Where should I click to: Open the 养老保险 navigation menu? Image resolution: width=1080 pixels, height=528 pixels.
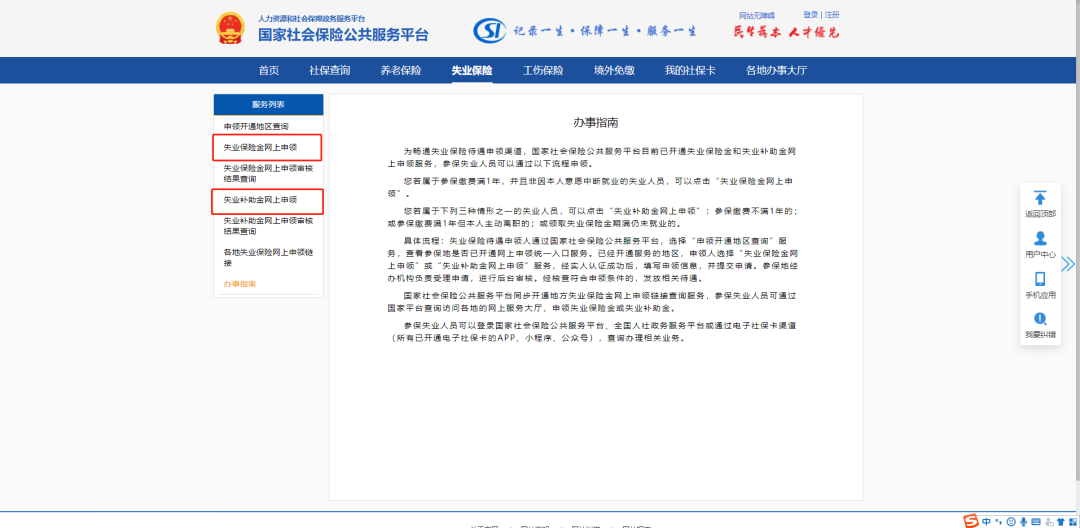point(401,70)
